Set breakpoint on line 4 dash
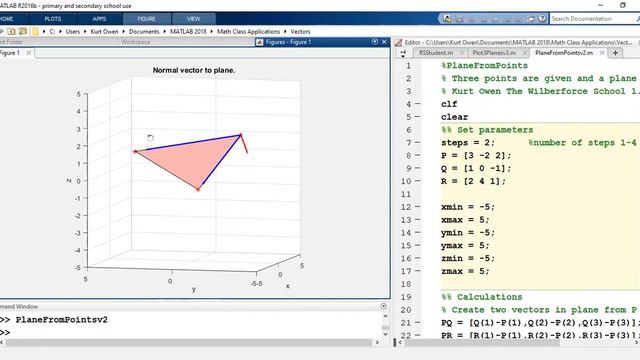Screen dimensions: 640x360 click(418, 104)
